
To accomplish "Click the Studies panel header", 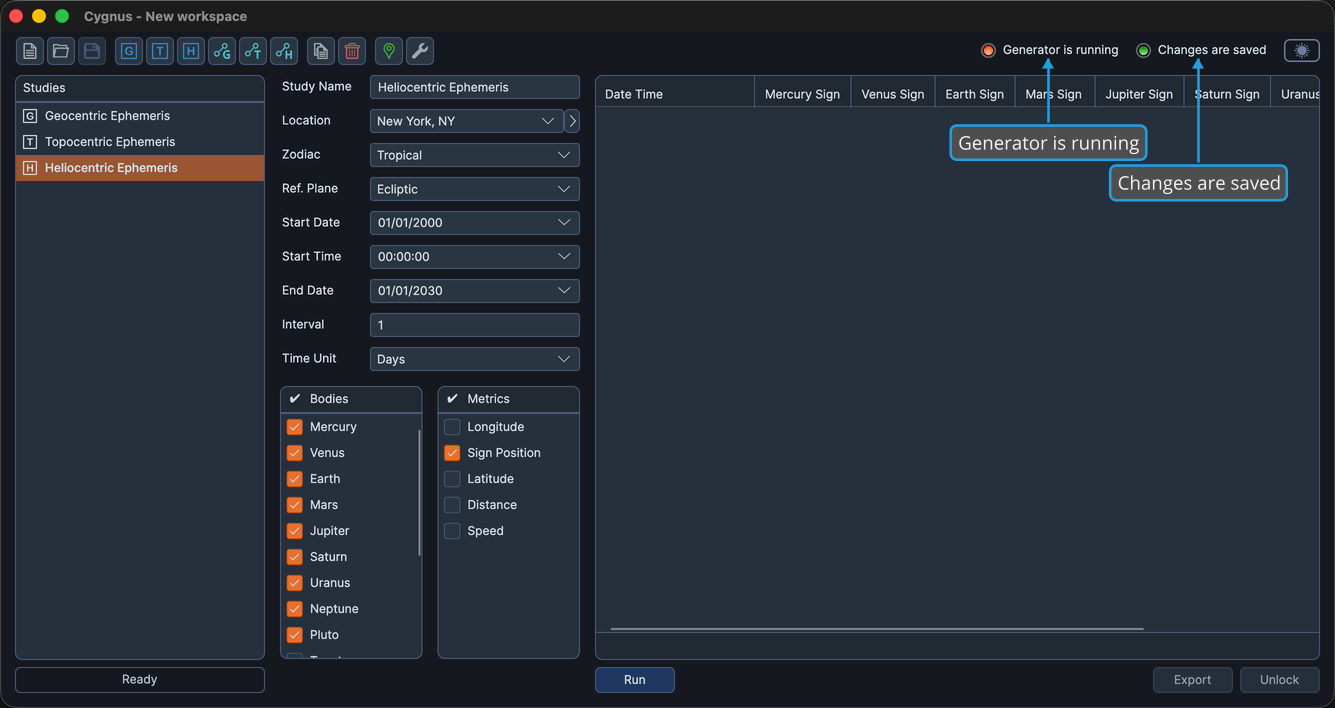I will [x=140, y=88].
